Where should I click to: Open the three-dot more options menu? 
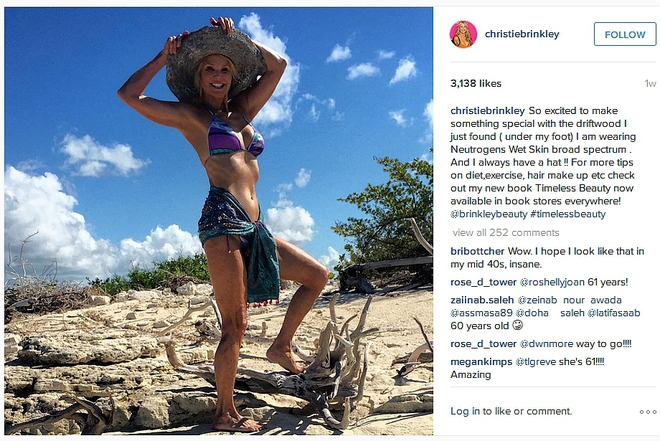(x=647, y=412)
